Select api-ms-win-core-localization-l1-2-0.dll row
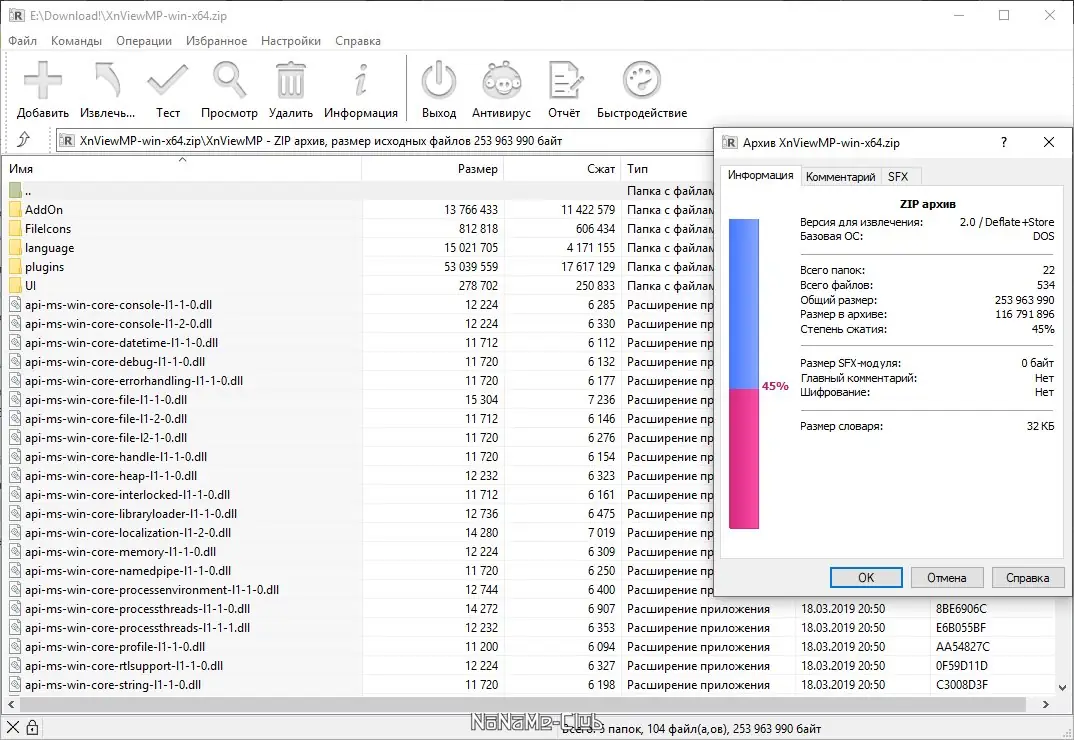The image size is (1074, 740). coord(358,532)
